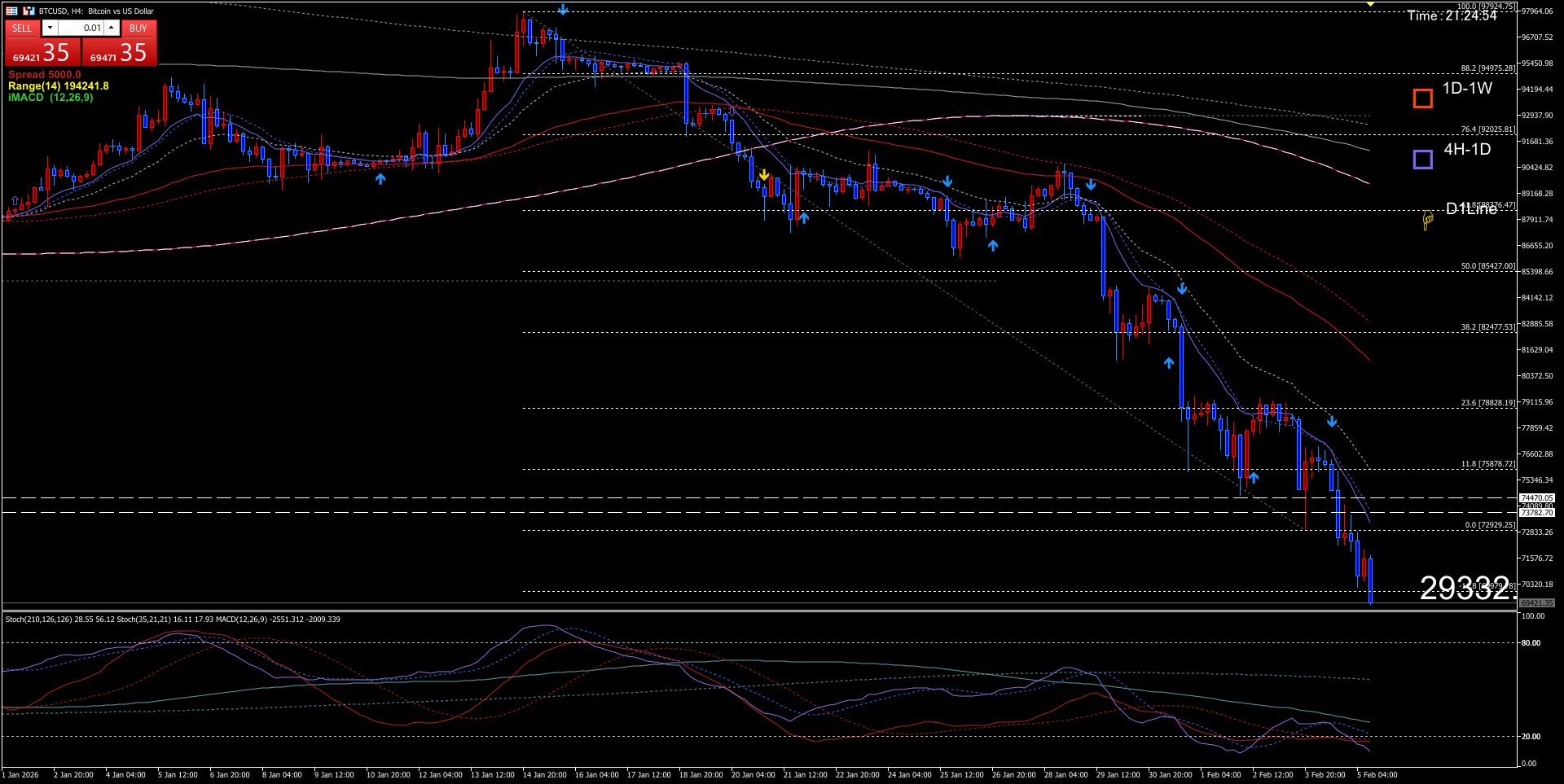Click the yellow pointing hand icon

[1428, 220]
